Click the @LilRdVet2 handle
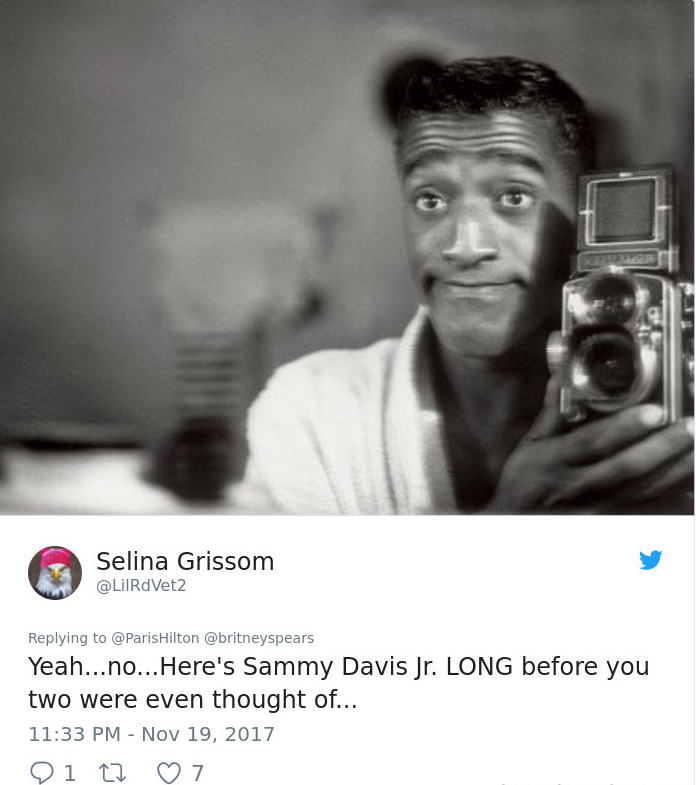This screenshot has width=696, height=785. (141, 585)
